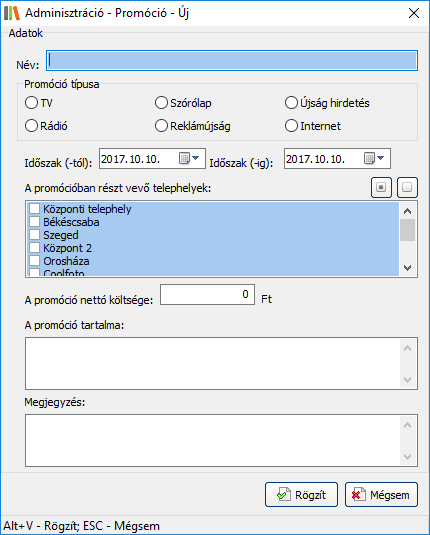
Task: Click the select-all locations icon button
Action: (x=381, y=187)
